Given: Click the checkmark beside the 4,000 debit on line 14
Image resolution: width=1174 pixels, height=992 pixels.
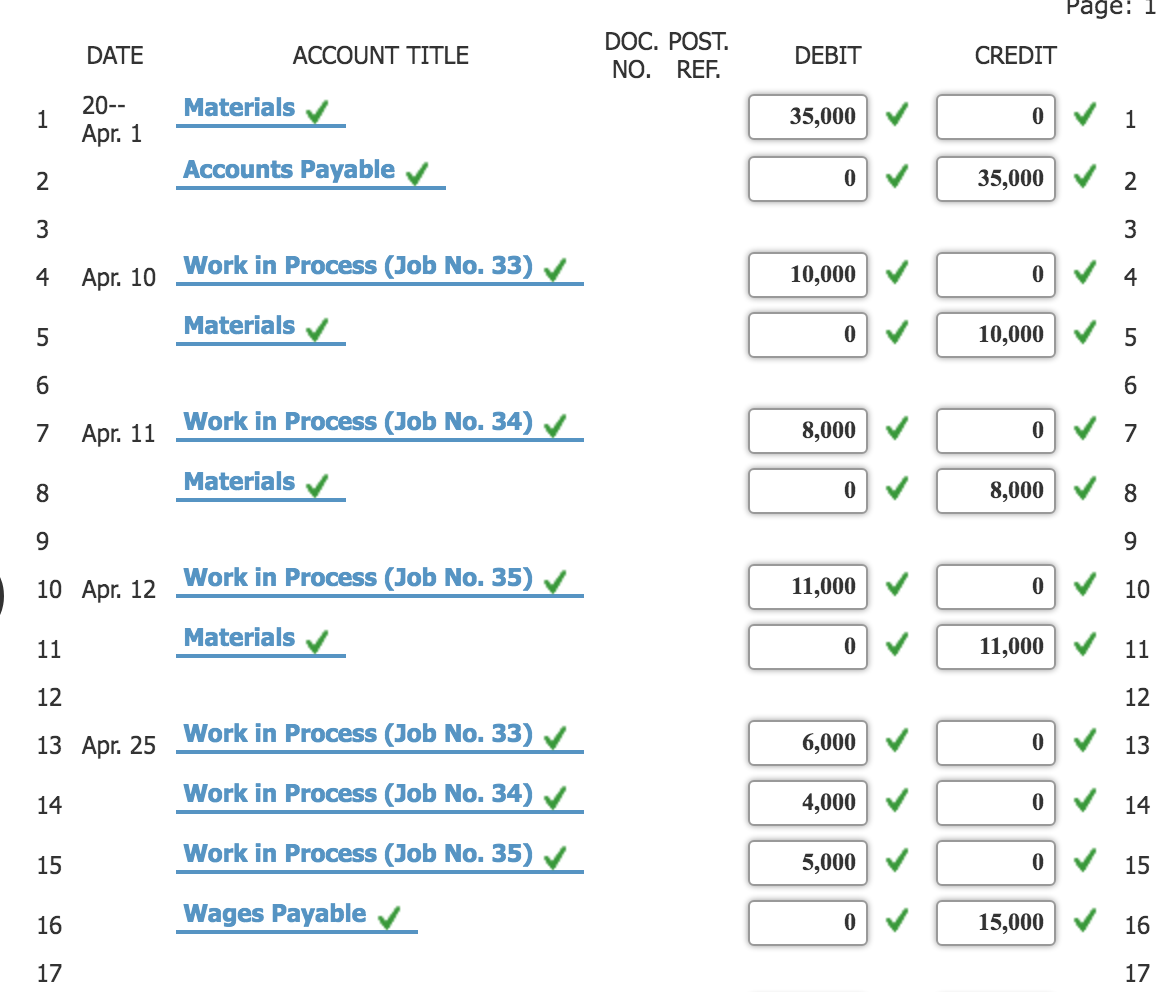Looking at the screenshot, I should click(x=895, y=802).
